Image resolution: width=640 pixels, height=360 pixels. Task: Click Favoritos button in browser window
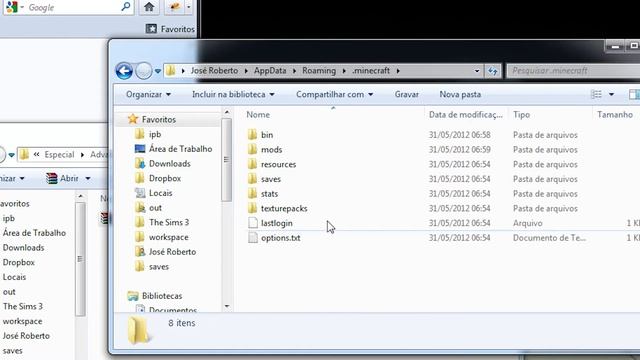(x=170, y=29)
